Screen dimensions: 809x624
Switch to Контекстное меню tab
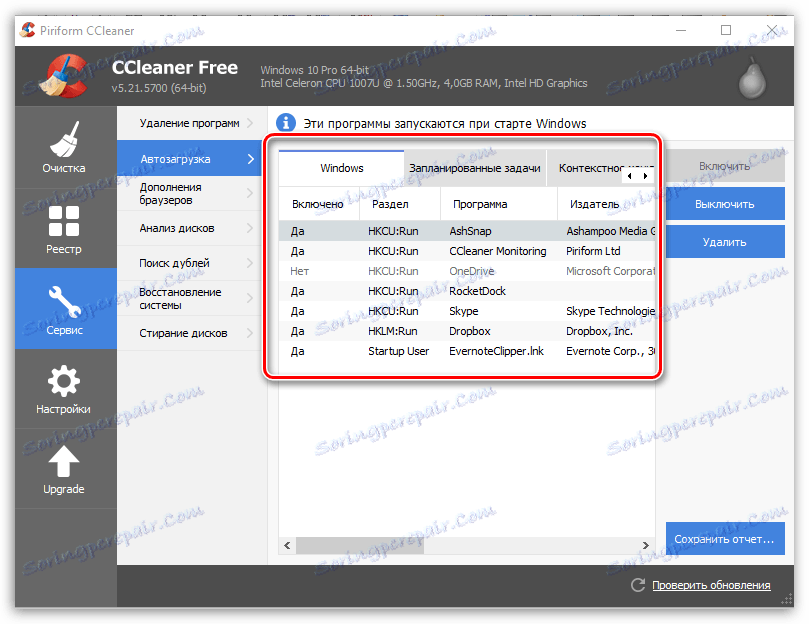coord(591,168)
